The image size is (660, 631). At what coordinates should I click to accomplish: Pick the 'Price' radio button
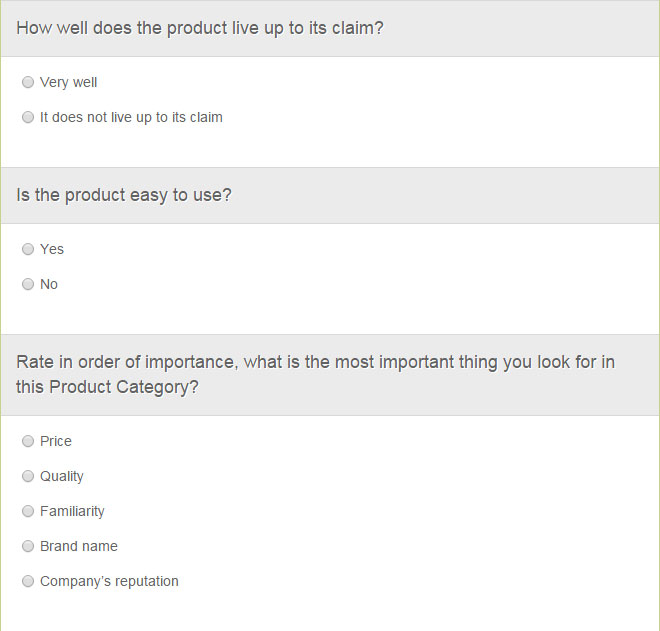tap(28, 441)
